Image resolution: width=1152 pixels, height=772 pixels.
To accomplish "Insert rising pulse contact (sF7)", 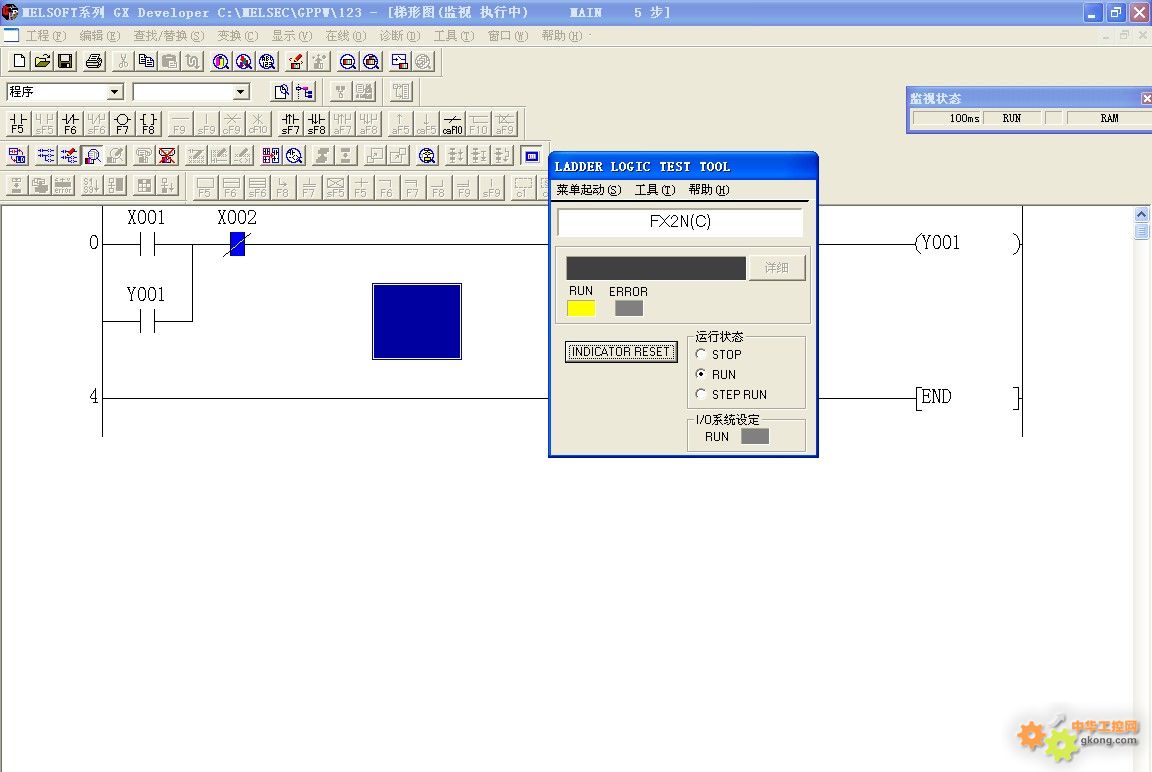I will pyautogui.click(x=290, y=123).
